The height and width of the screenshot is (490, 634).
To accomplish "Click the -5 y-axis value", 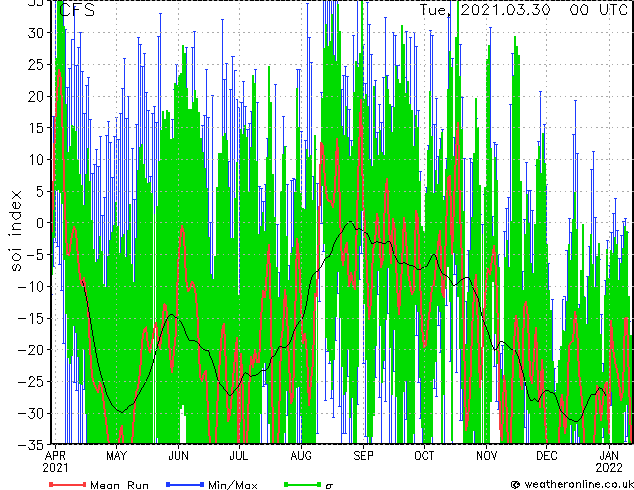I will click(x=35, y=255).
